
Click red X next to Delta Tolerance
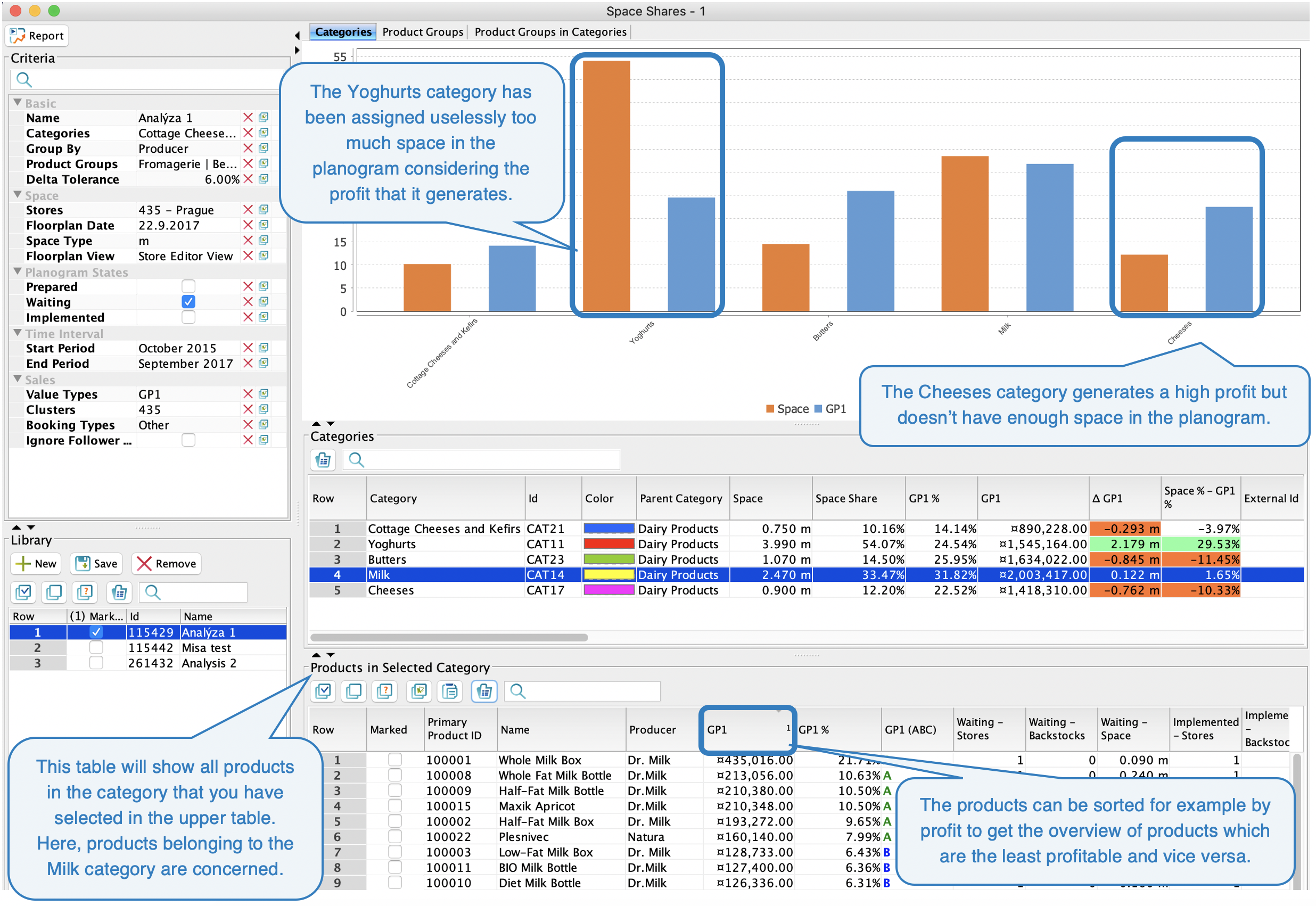coord(248,179)
